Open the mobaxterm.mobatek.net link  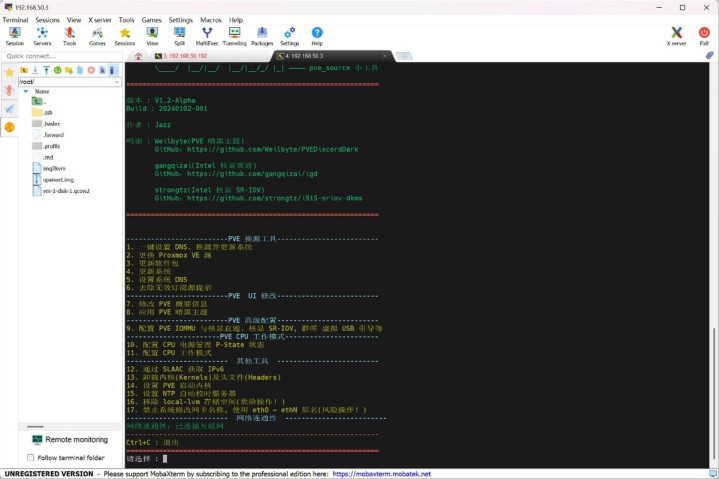point(382,473)
